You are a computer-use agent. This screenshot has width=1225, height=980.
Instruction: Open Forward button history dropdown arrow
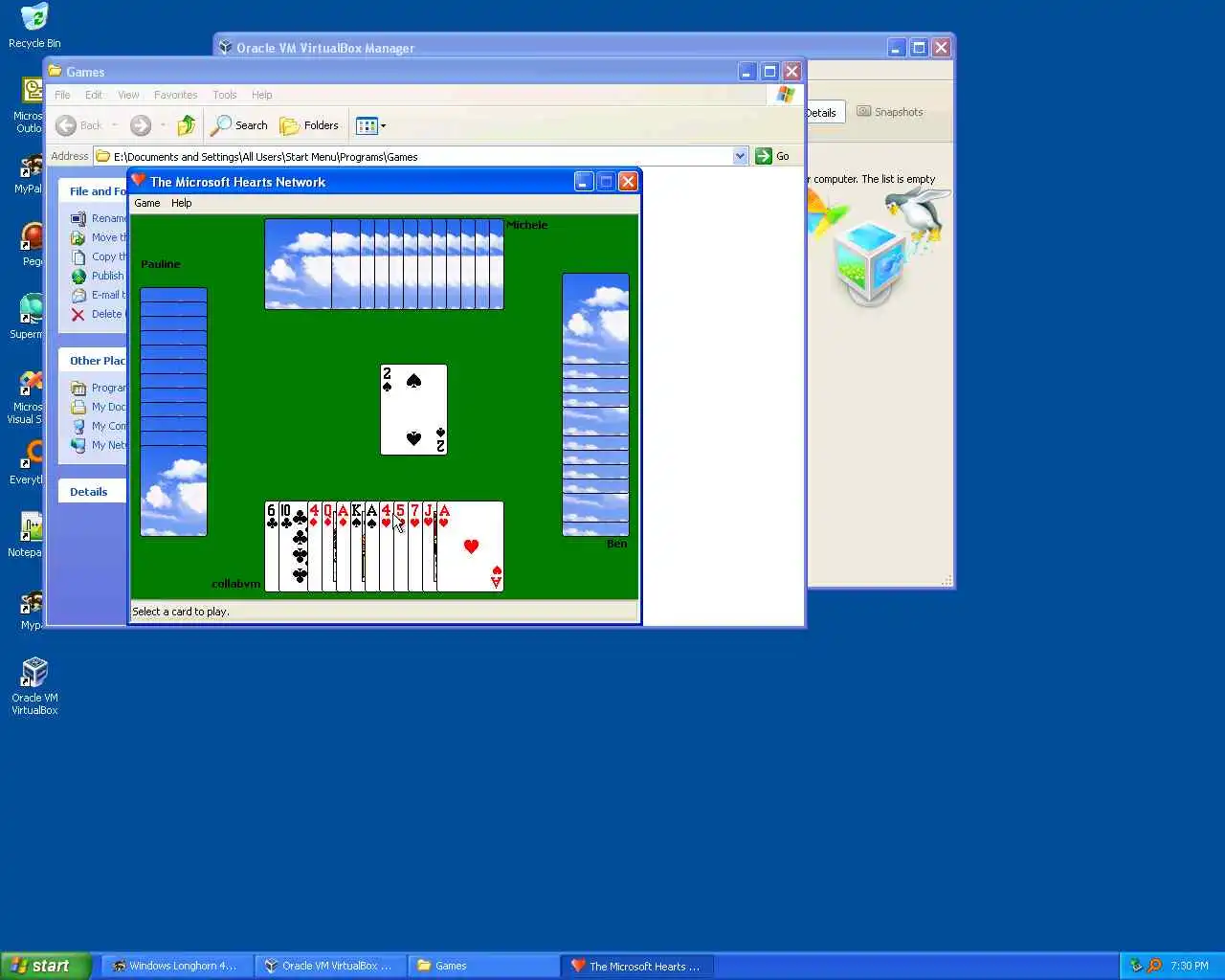(163, 125)
